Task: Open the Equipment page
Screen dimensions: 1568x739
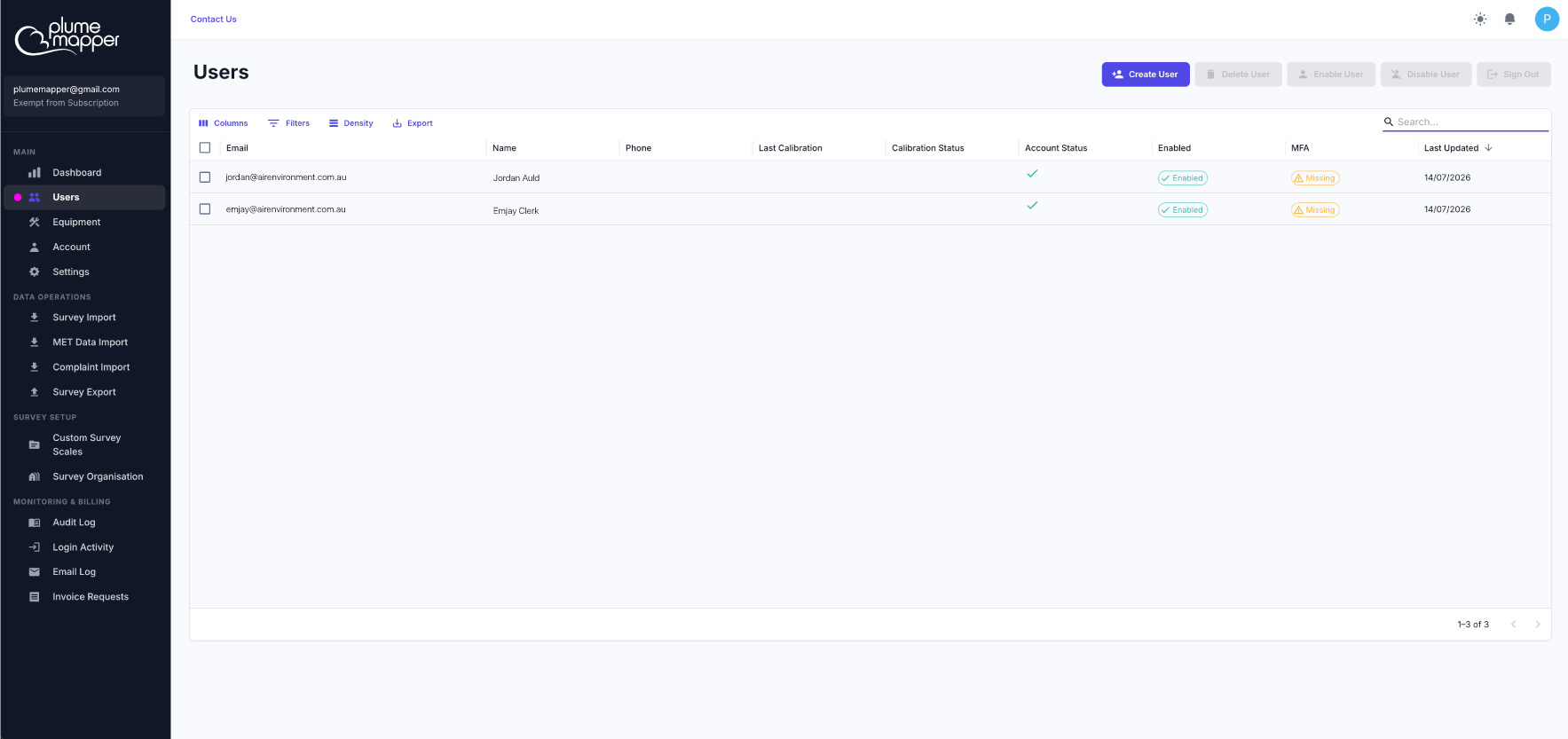Action: click(84, 223)
